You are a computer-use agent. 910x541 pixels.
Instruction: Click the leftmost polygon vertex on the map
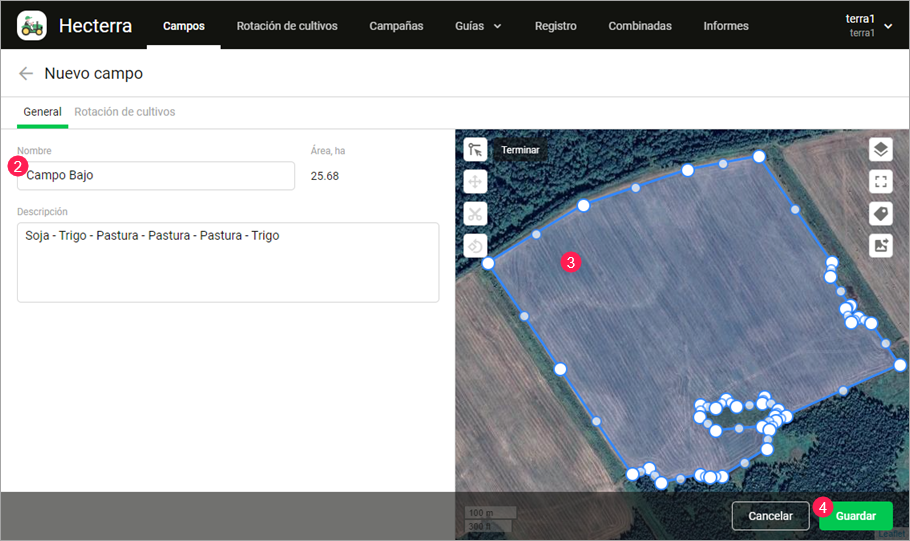click(x=488, y=263)
